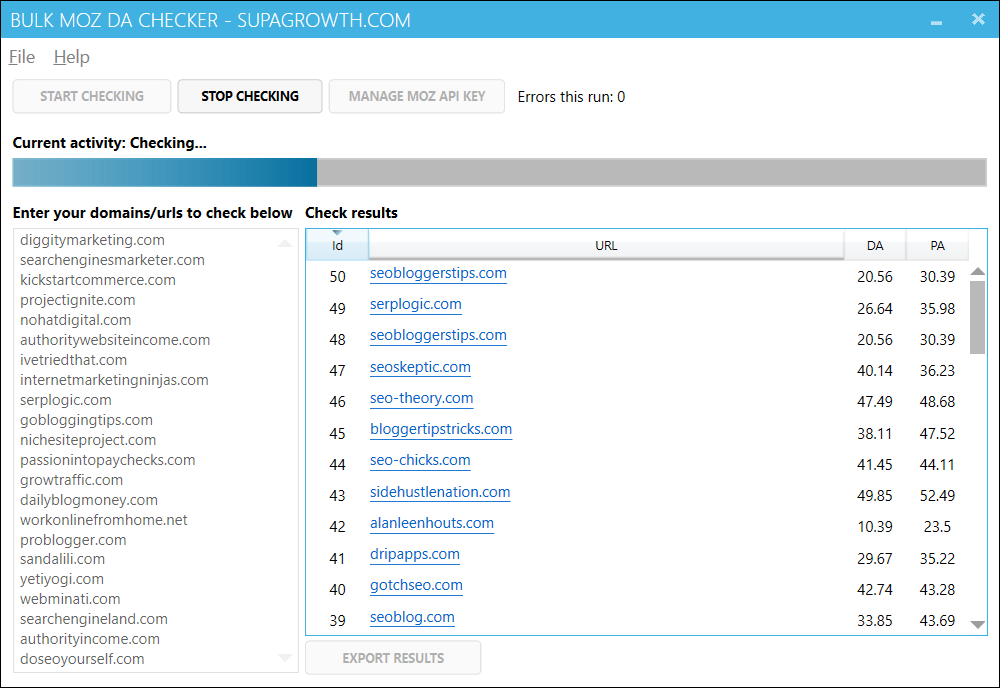Click the results scrollbar thumb
Image resolution: width=1000 pixels, height=688 pixels.
click(978, 317)
